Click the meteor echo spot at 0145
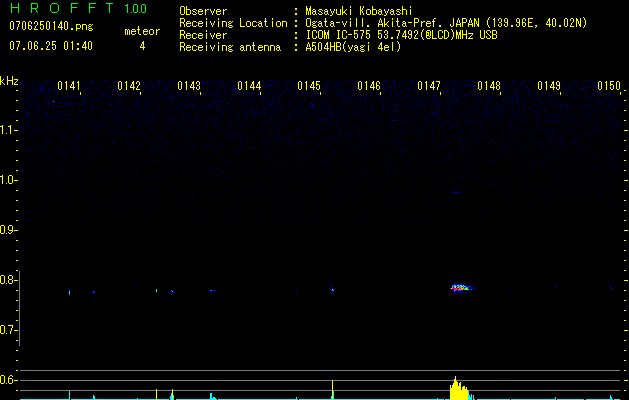This screenshot has width=629, height=400. click(333, 290)
